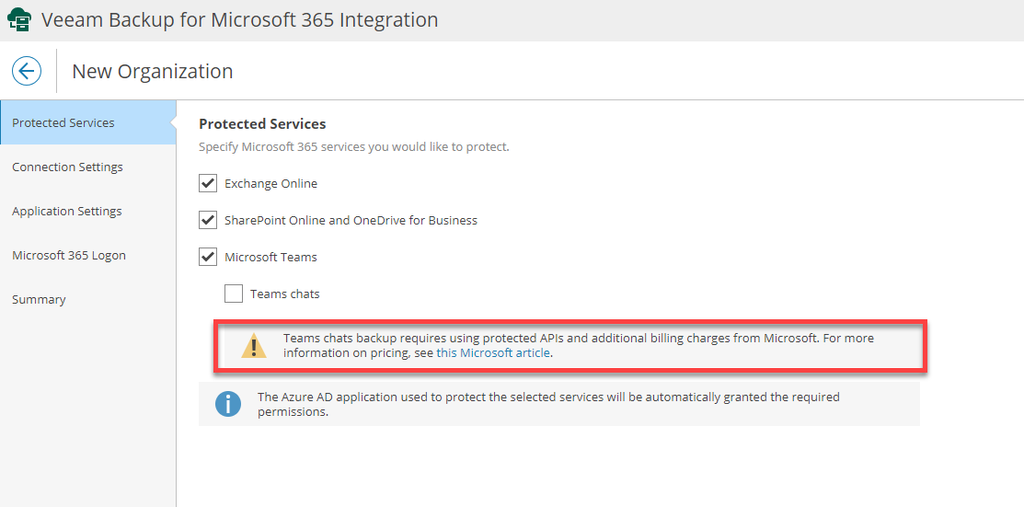Image resolution: width=1024 pixels, height=507 pixels.
Task: Click the Microsoft Teams label text
Action: coord(271,257)
